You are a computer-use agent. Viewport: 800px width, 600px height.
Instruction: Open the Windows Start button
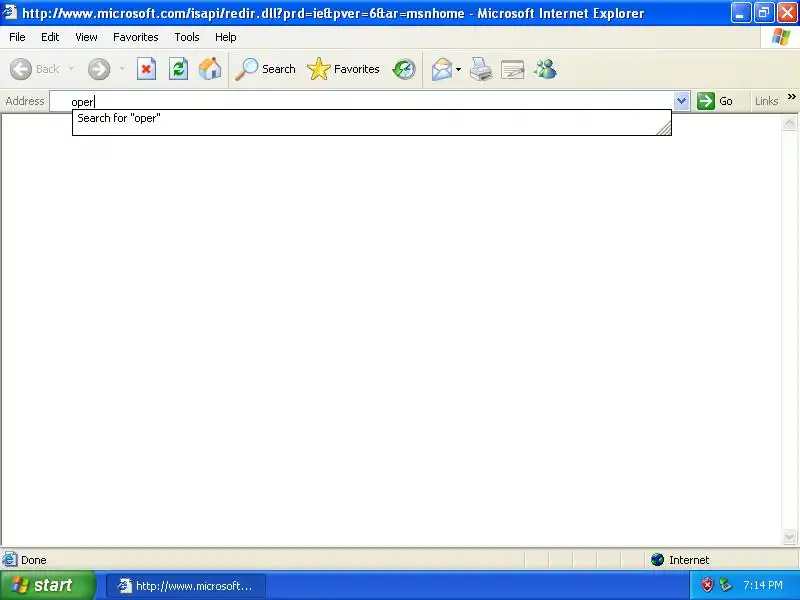(x=47, y=585)
